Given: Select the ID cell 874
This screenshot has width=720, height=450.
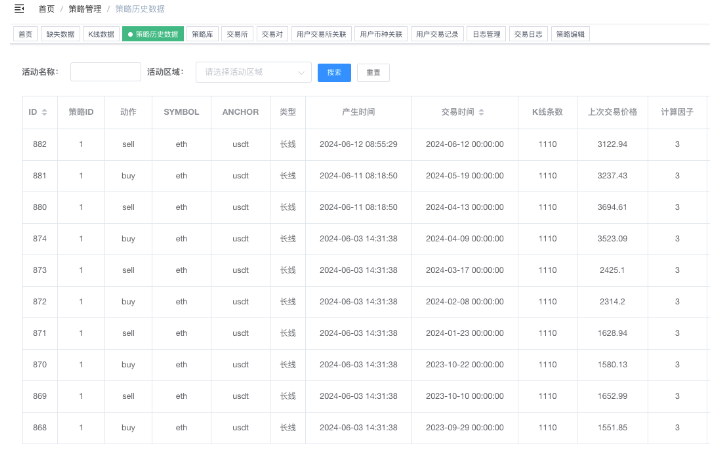Looking at the screenshot, I should point(39,239).
